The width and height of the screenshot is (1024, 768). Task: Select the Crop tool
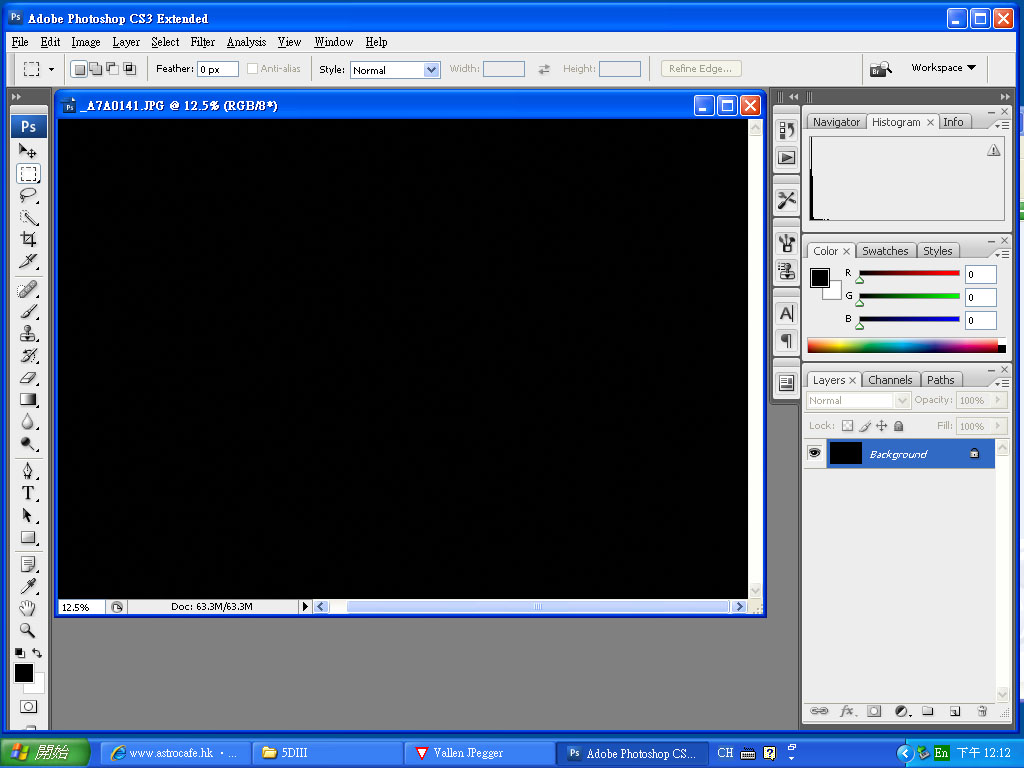click(28, 239)
